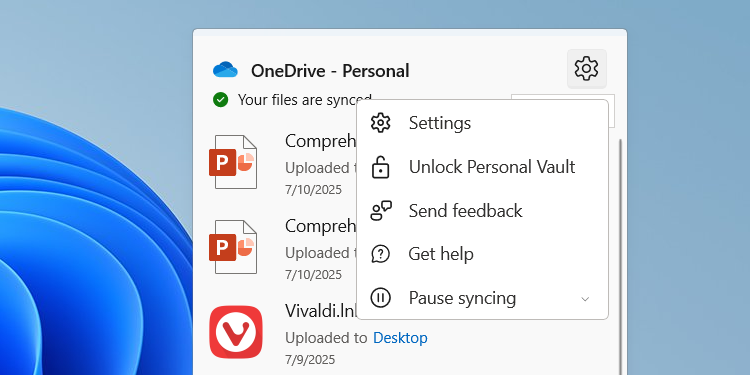Click the question mark help icon
The height and width of the screenshot is (375, 750).
(381, 254)
